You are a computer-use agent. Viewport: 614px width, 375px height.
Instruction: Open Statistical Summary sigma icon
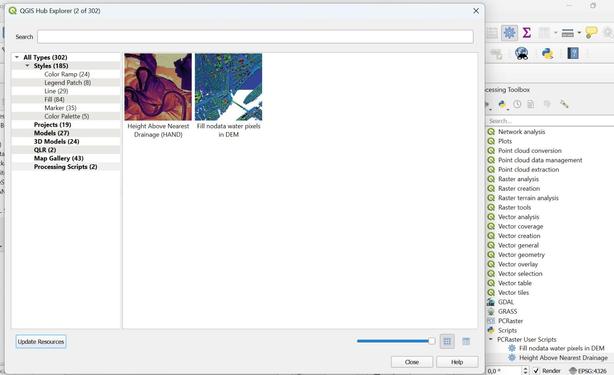point(527,33)
